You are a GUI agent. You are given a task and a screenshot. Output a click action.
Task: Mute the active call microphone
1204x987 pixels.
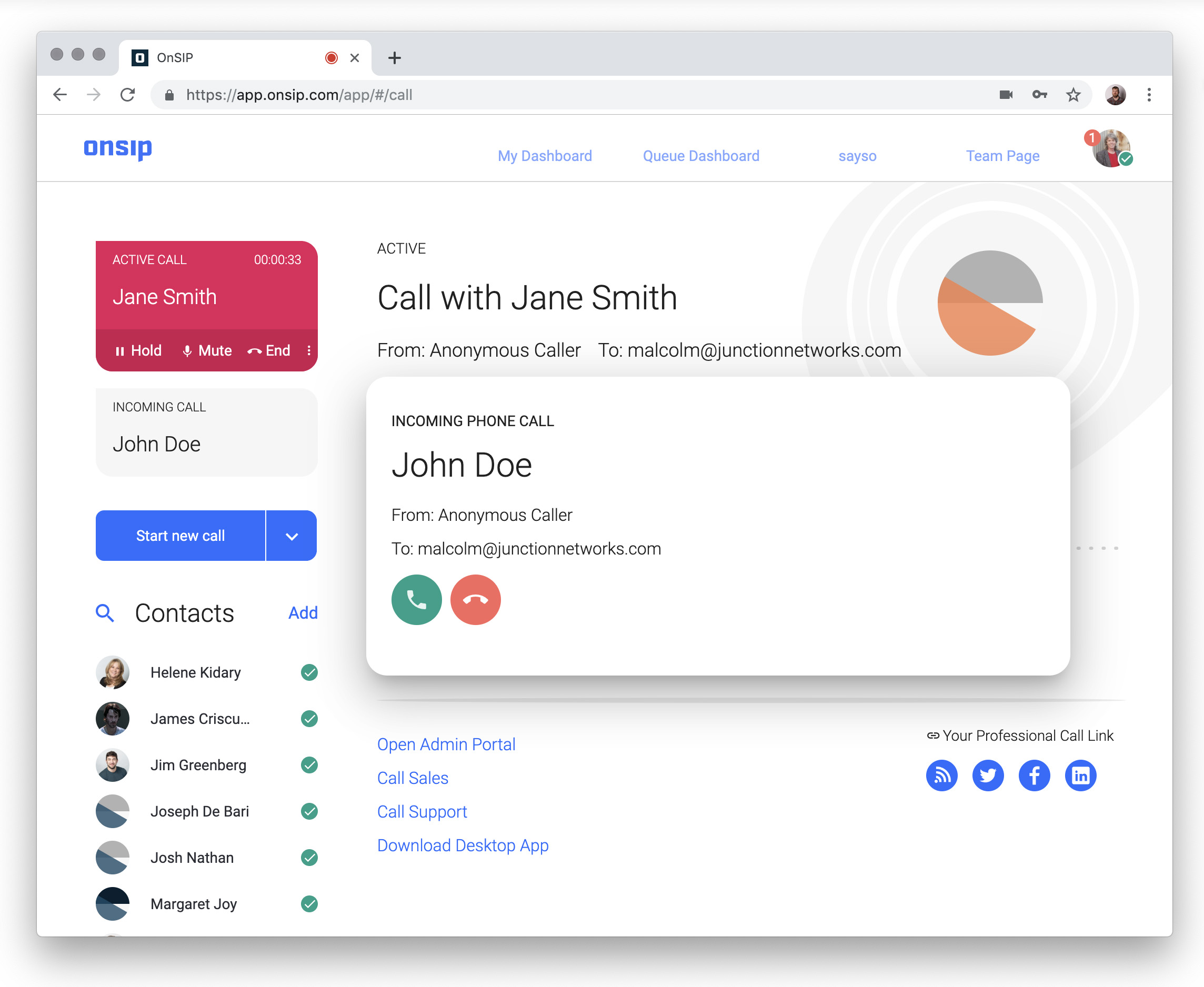coord(207,351)
